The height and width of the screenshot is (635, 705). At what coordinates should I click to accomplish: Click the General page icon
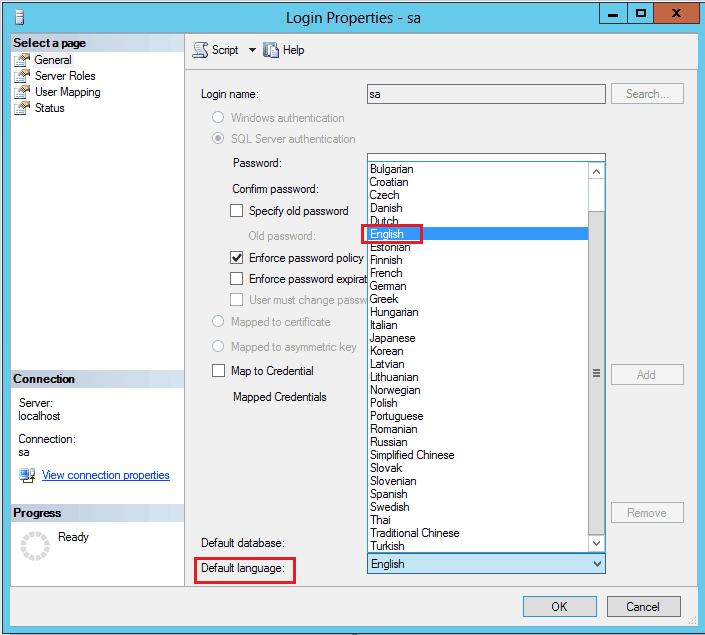click(22, 60)
